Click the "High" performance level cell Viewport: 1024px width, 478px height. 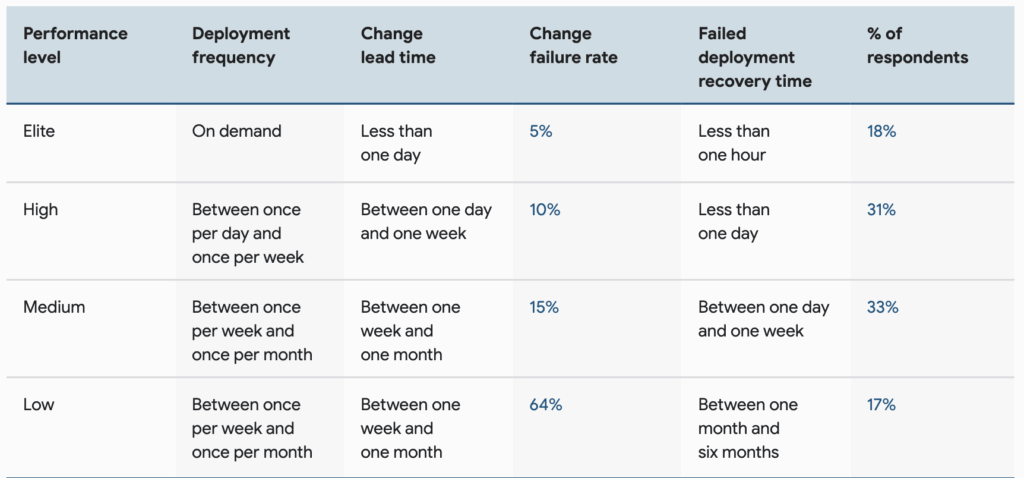tap(41, 210)
